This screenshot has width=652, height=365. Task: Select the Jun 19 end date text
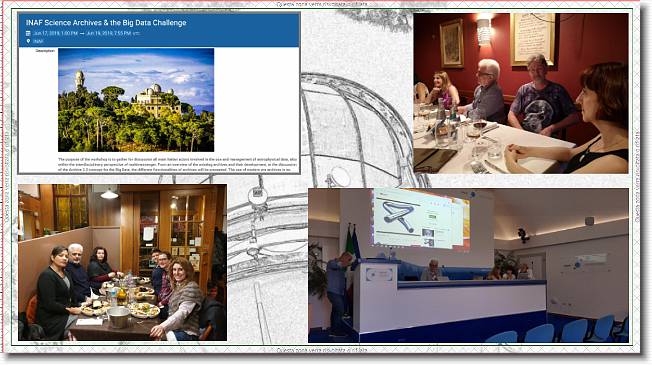click(109, 33)
